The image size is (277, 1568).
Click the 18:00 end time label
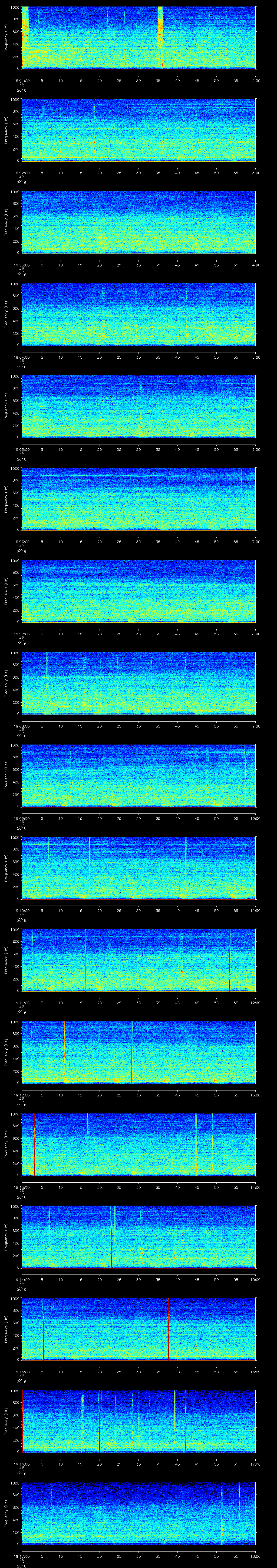pos(255,1556)
